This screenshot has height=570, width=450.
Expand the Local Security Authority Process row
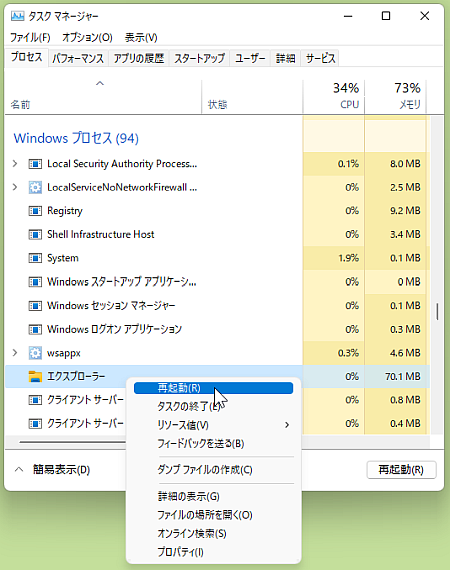tap(15, 164)
